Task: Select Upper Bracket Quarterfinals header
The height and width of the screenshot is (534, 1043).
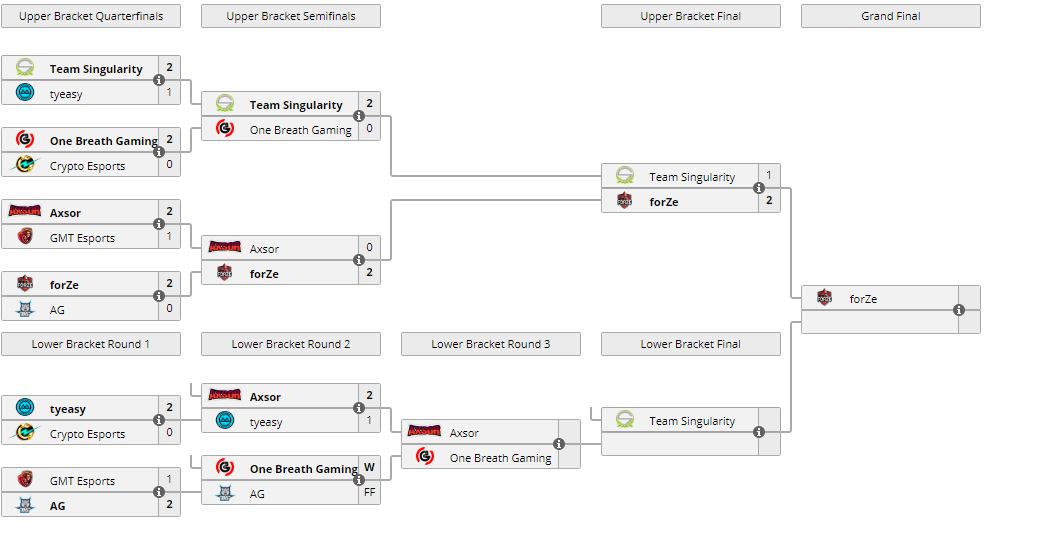Action: click(91, 16)
